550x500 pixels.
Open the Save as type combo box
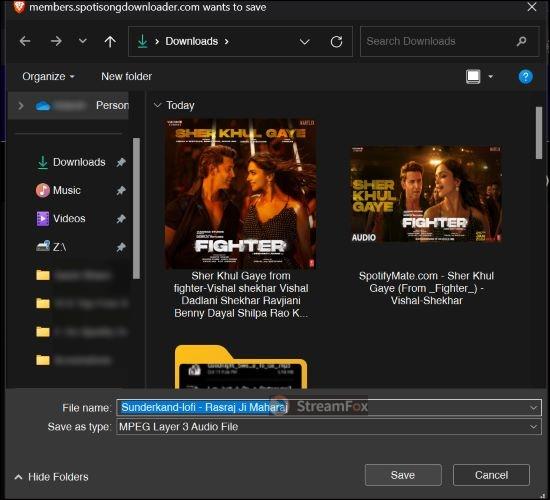[329, 427]
